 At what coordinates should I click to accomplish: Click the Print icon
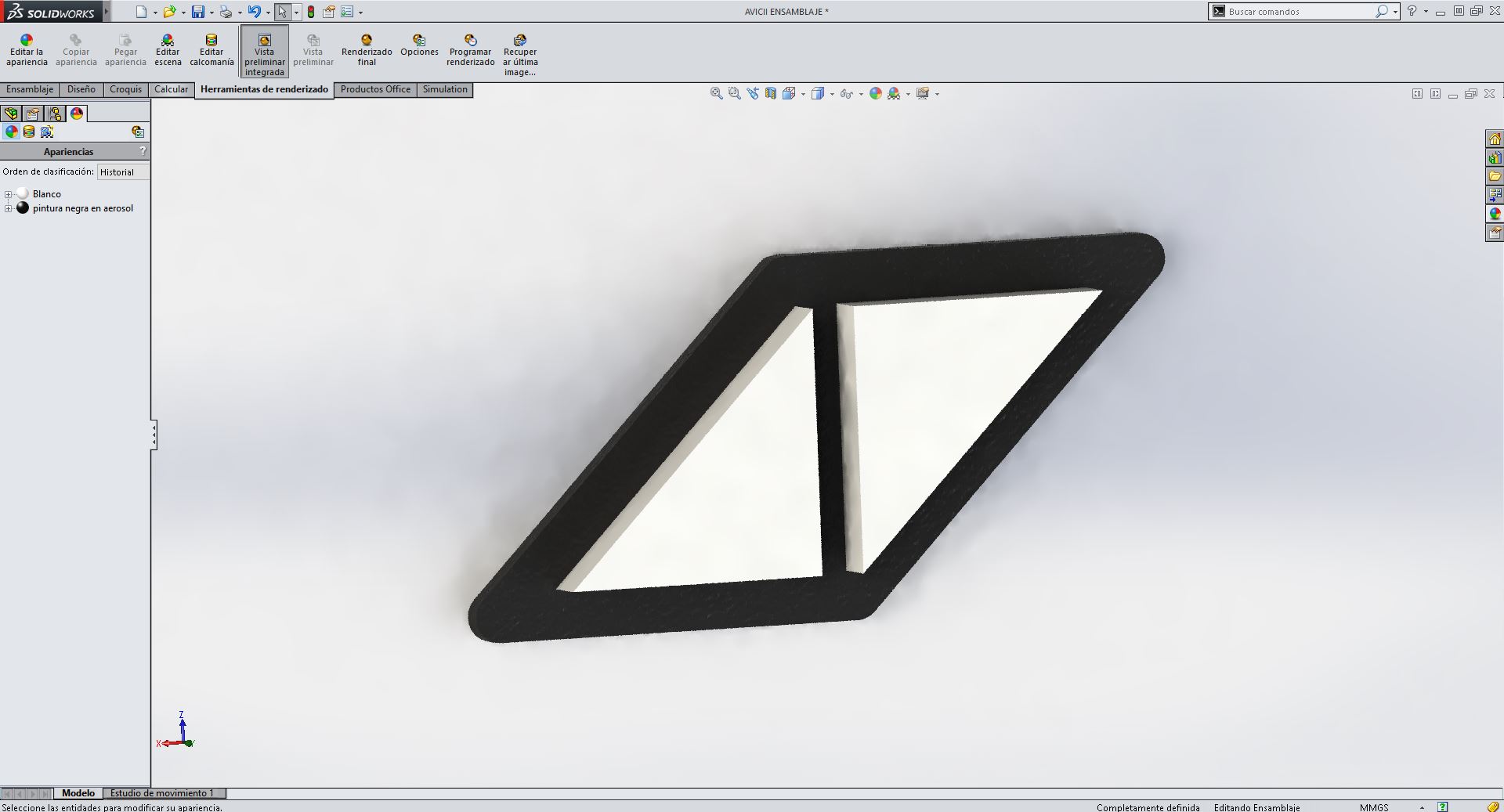(x=226, y=12)
